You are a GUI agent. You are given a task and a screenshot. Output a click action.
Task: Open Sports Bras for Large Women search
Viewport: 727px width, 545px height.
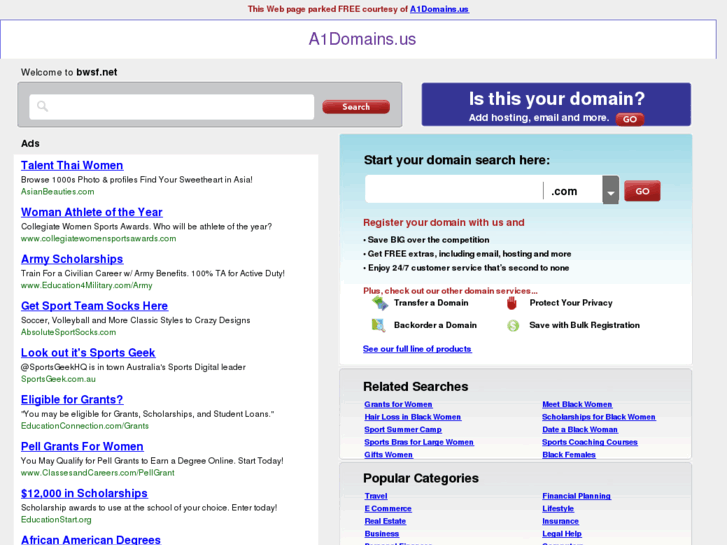(x=419, y=442)
